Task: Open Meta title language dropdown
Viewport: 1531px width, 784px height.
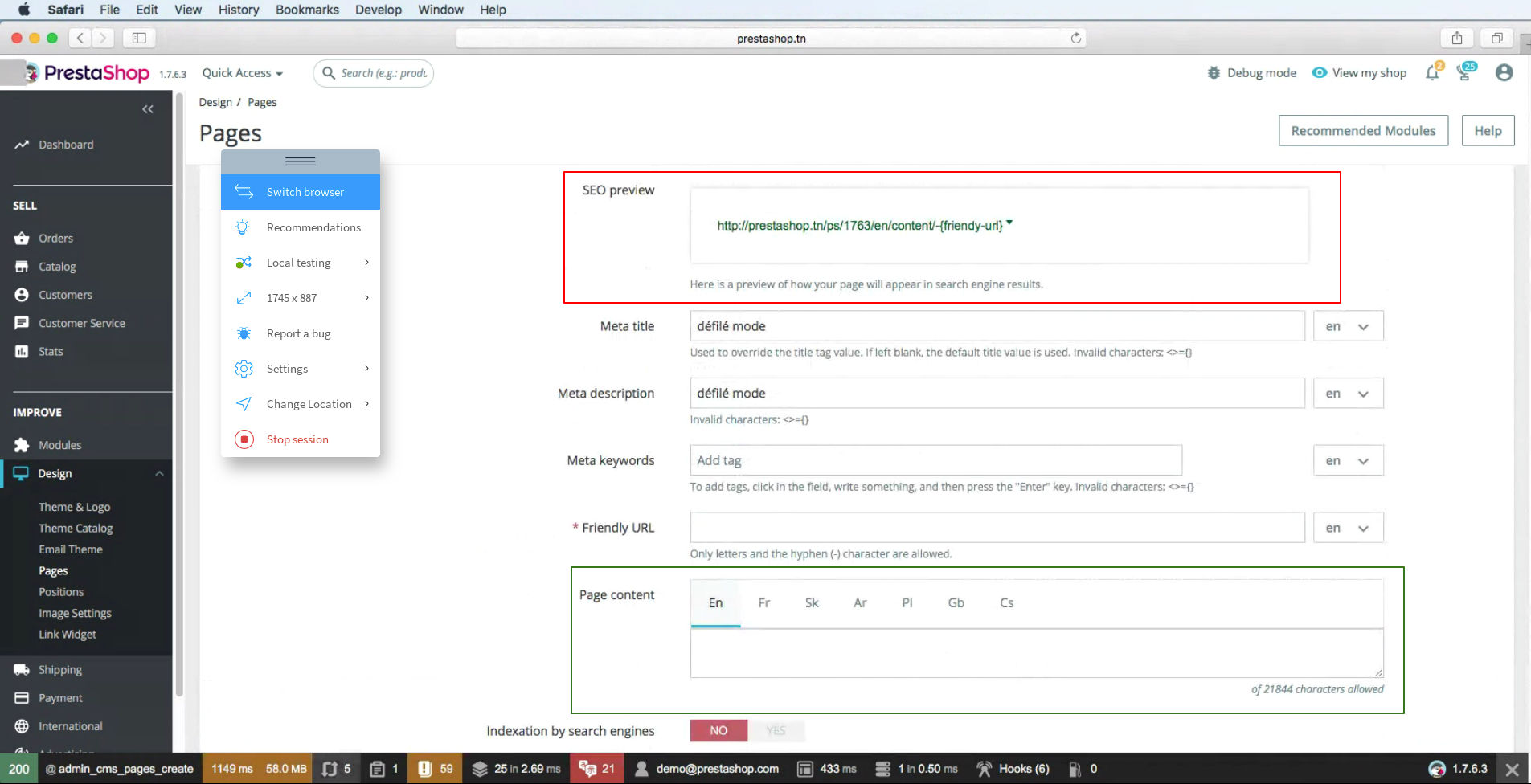Action: (1348, 326)
